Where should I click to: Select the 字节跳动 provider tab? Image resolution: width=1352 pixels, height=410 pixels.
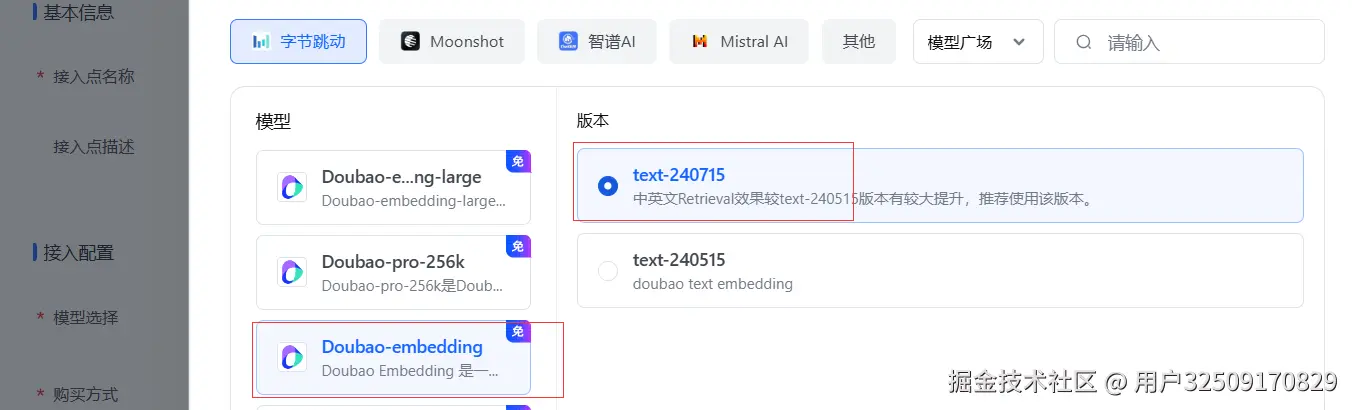click(298, 41)
